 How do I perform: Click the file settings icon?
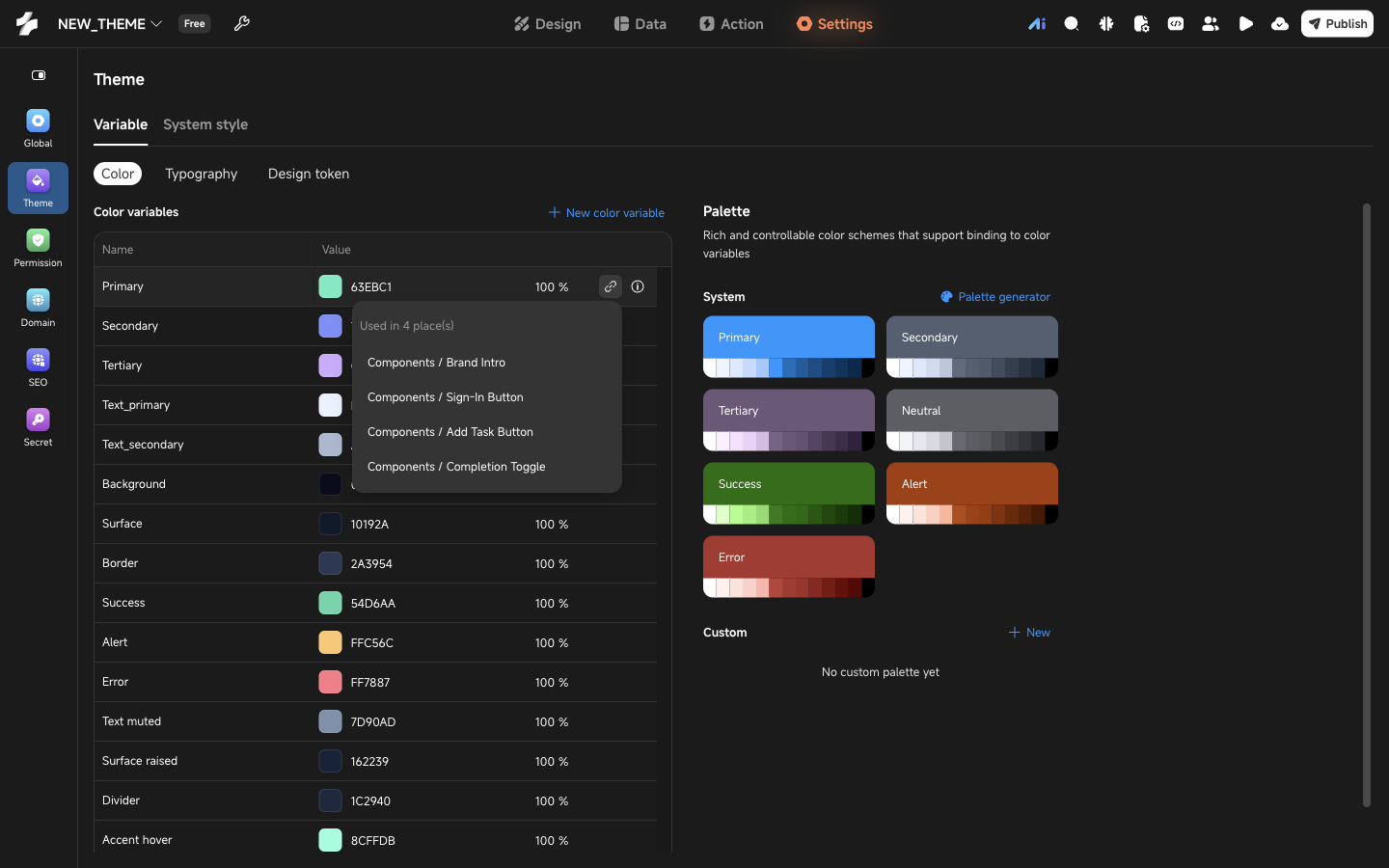point(1141,24)
